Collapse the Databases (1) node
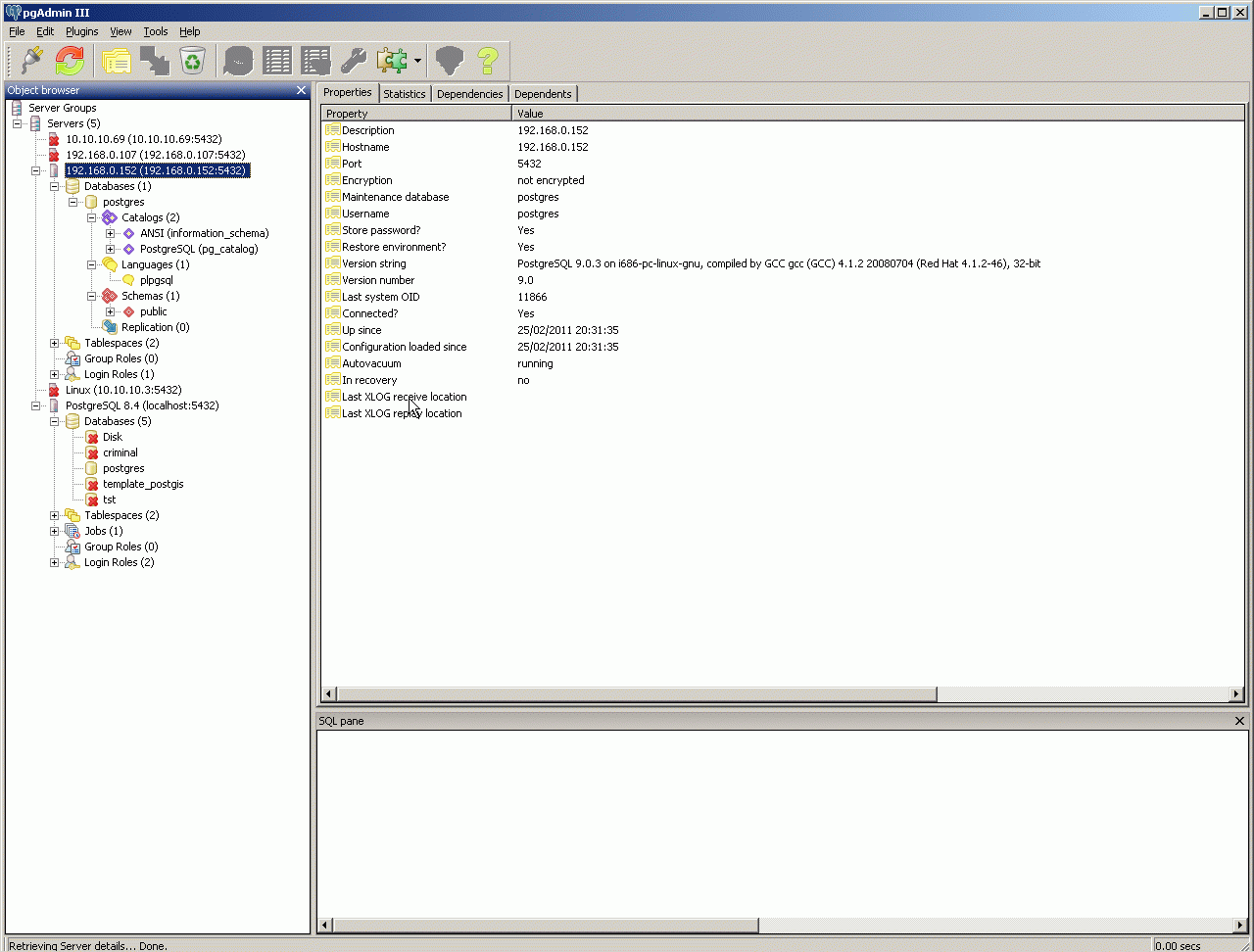The image size is (1254, 952). pos(55,186)
